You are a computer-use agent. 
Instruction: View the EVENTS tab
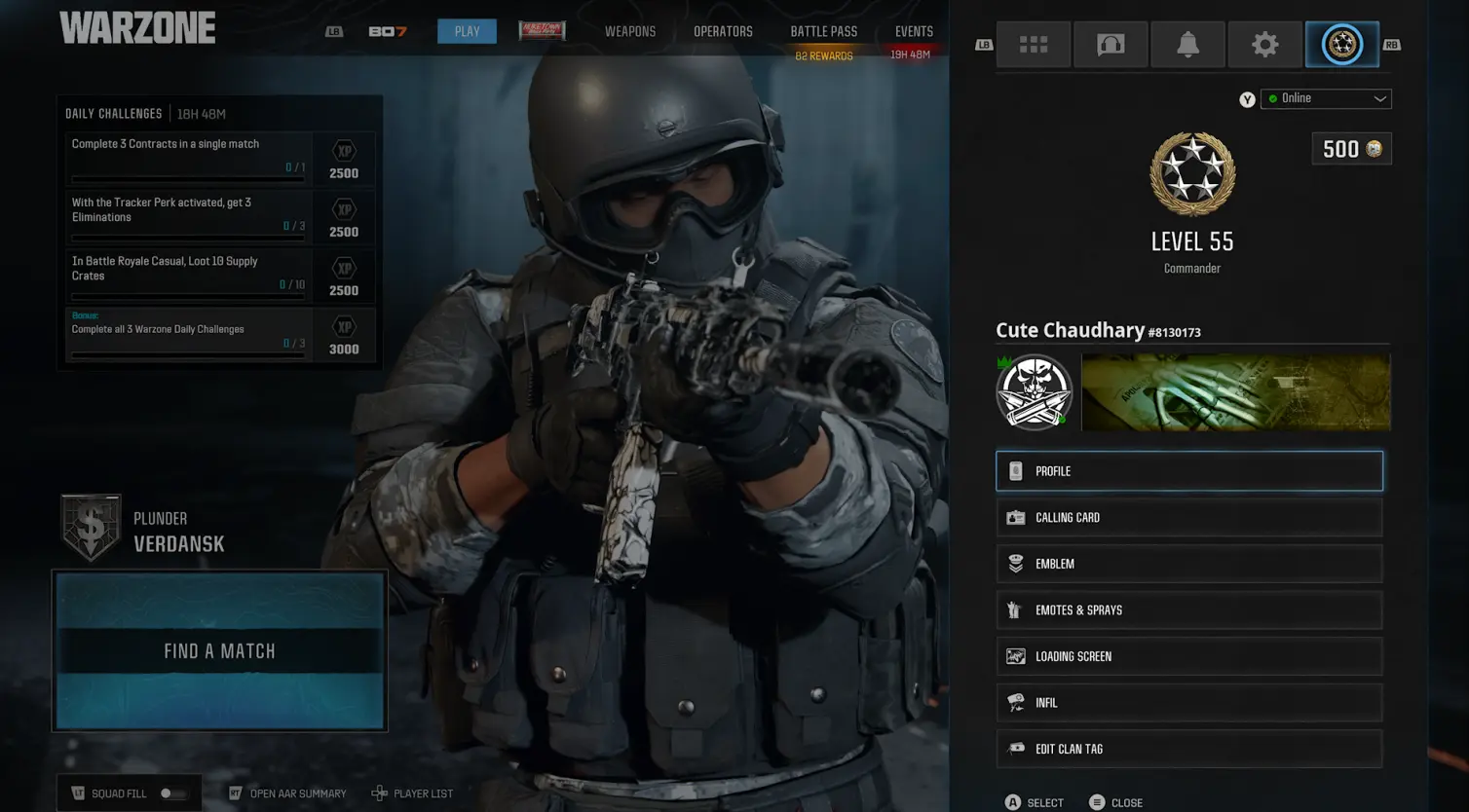click(x=914, y=32)
